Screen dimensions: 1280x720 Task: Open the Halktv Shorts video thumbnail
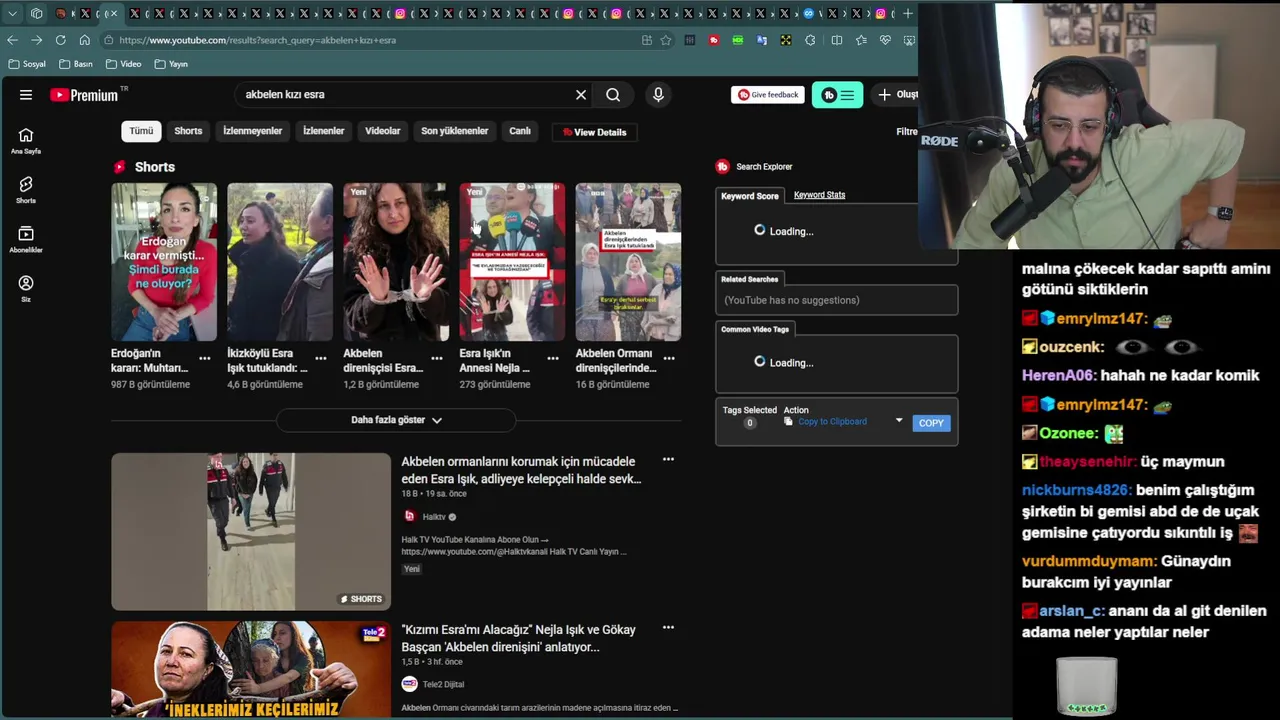tap(251, 531)
